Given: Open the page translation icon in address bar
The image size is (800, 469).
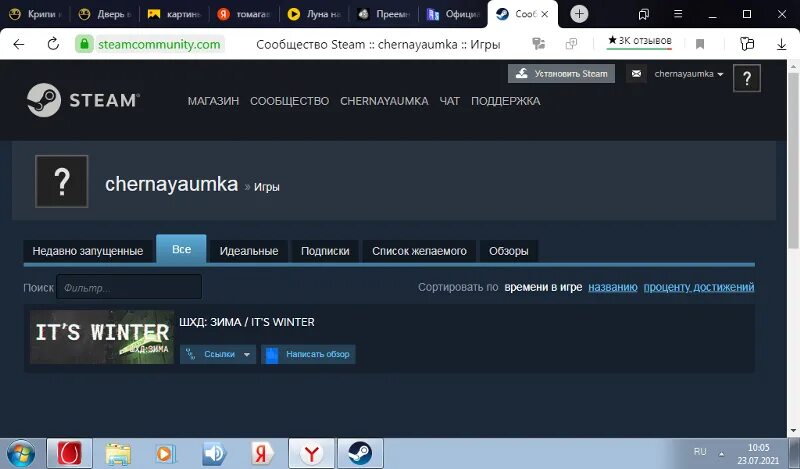Looking at the screenshot, I should click(538, 44).
